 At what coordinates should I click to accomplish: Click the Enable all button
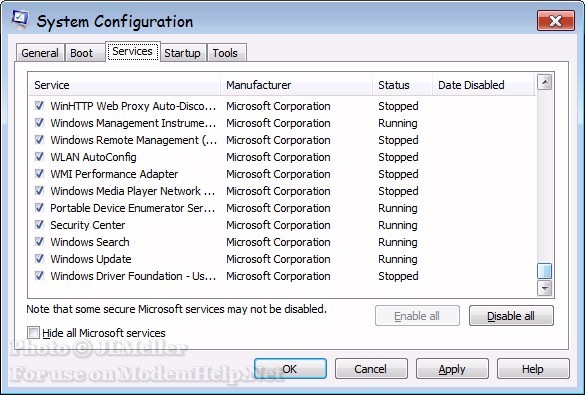pyautogui.click(x=417, y=316)
